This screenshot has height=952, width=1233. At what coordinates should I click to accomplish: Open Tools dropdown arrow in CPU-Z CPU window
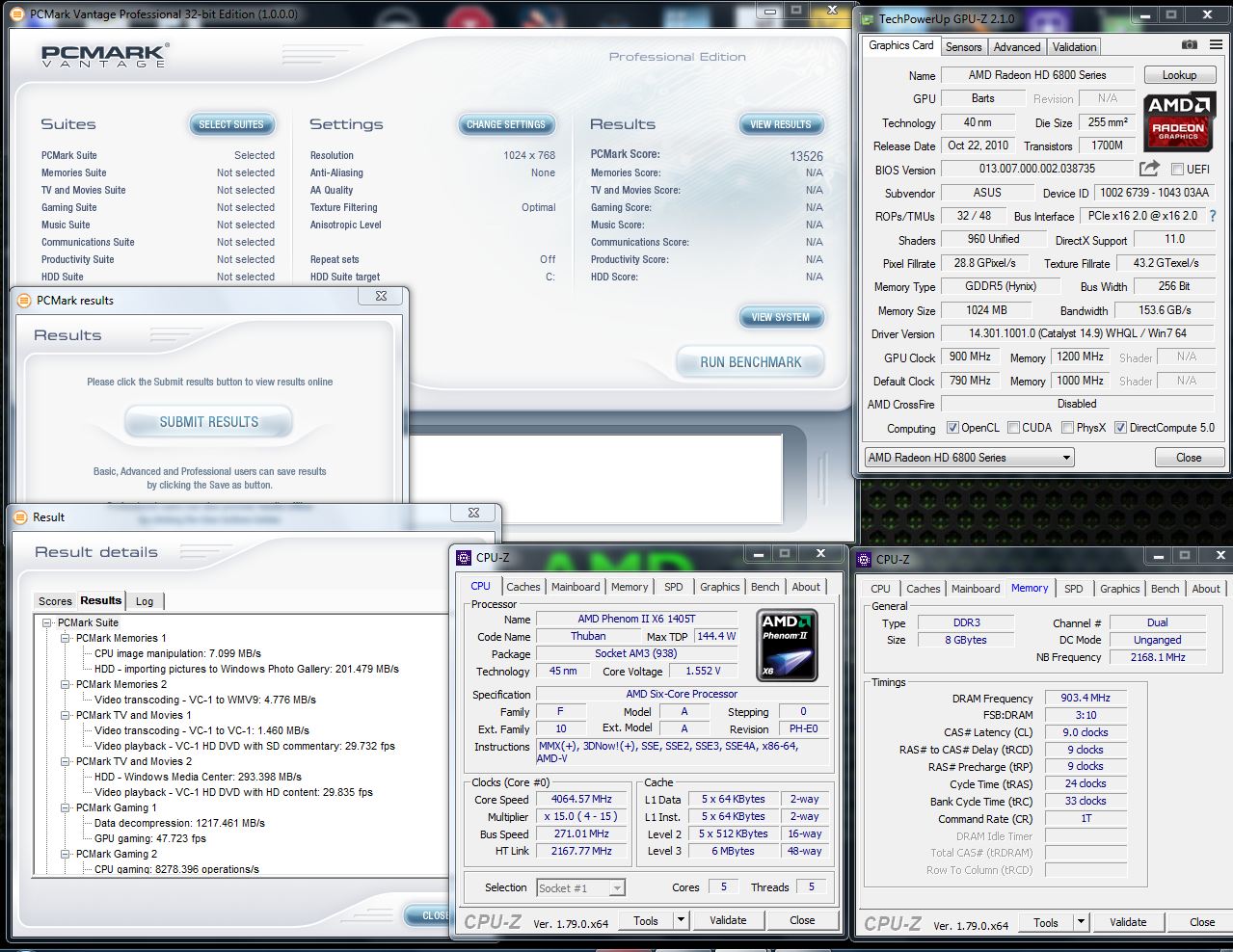click(681, 920)
